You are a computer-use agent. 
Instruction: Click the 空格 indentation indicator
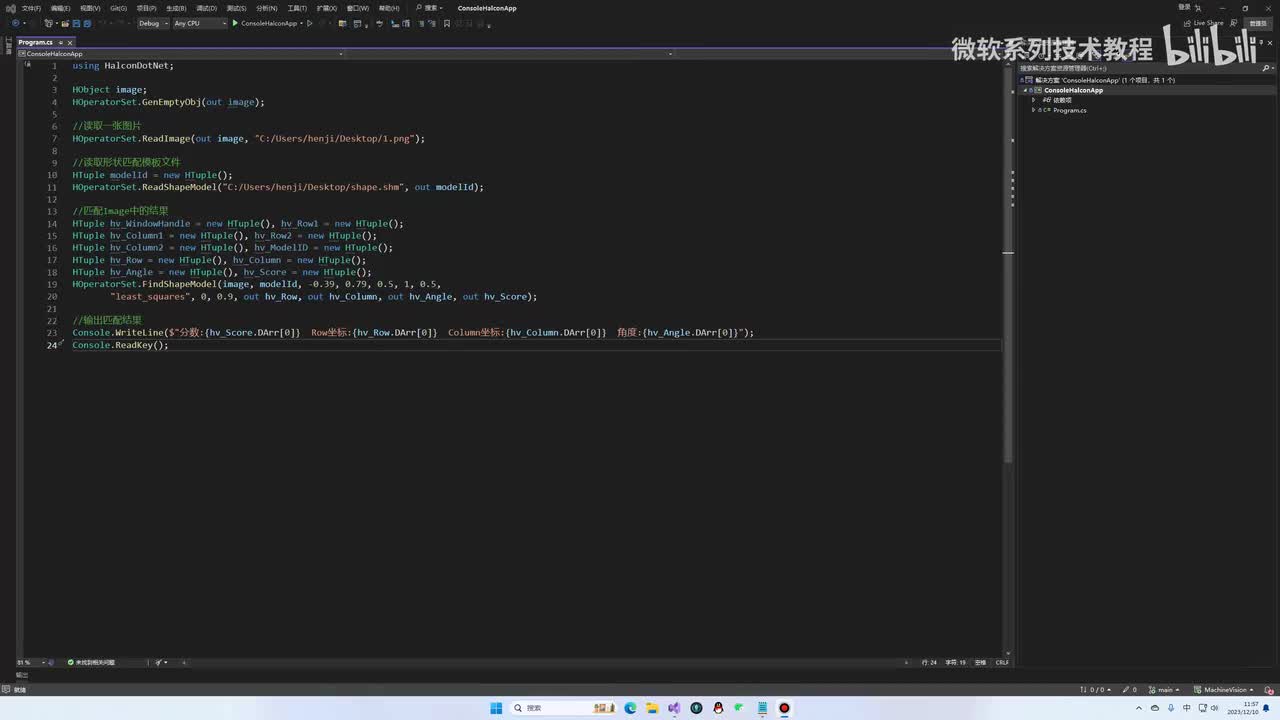point(980,662)
